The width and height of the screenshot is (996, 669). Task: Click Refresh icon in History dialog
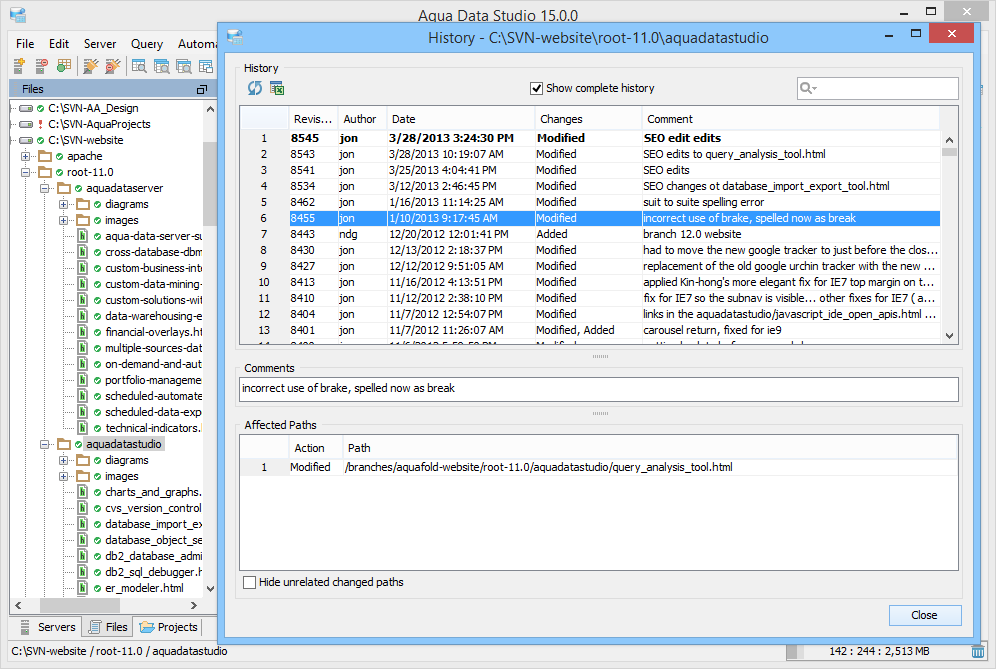[x=255, y=88]
